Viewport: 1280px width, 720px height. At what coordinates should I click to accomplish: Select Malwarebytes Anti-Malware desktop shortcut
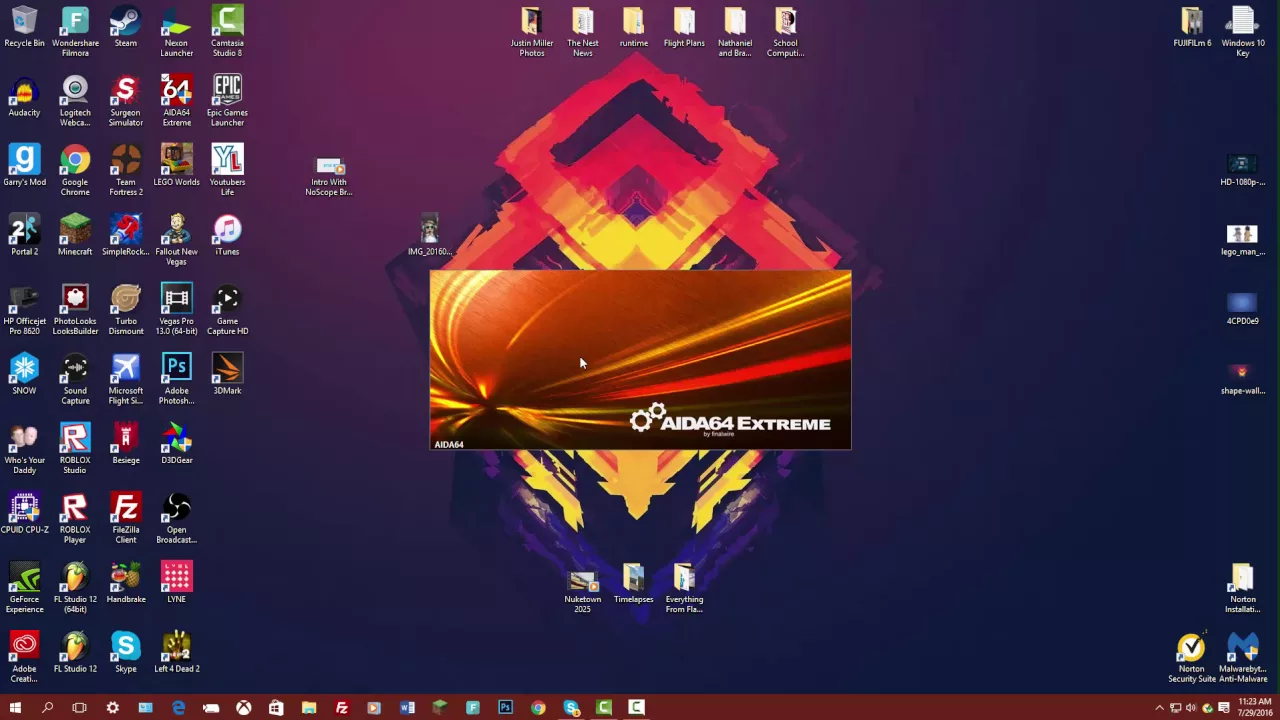point(1242,658)
